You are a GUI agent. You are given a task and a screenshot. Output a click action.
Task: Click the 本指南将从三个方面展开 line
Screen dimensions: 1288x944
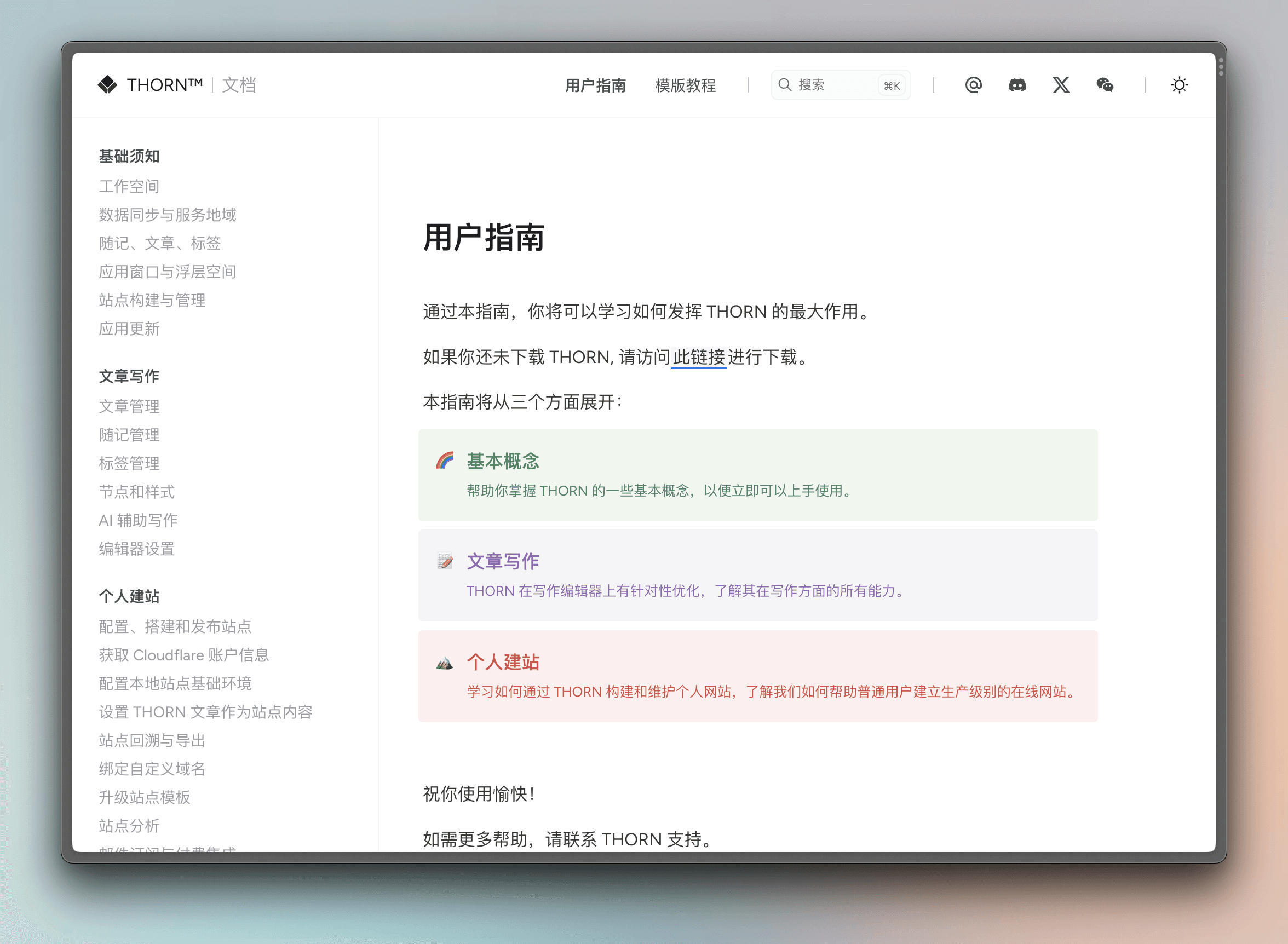[523, 402]
